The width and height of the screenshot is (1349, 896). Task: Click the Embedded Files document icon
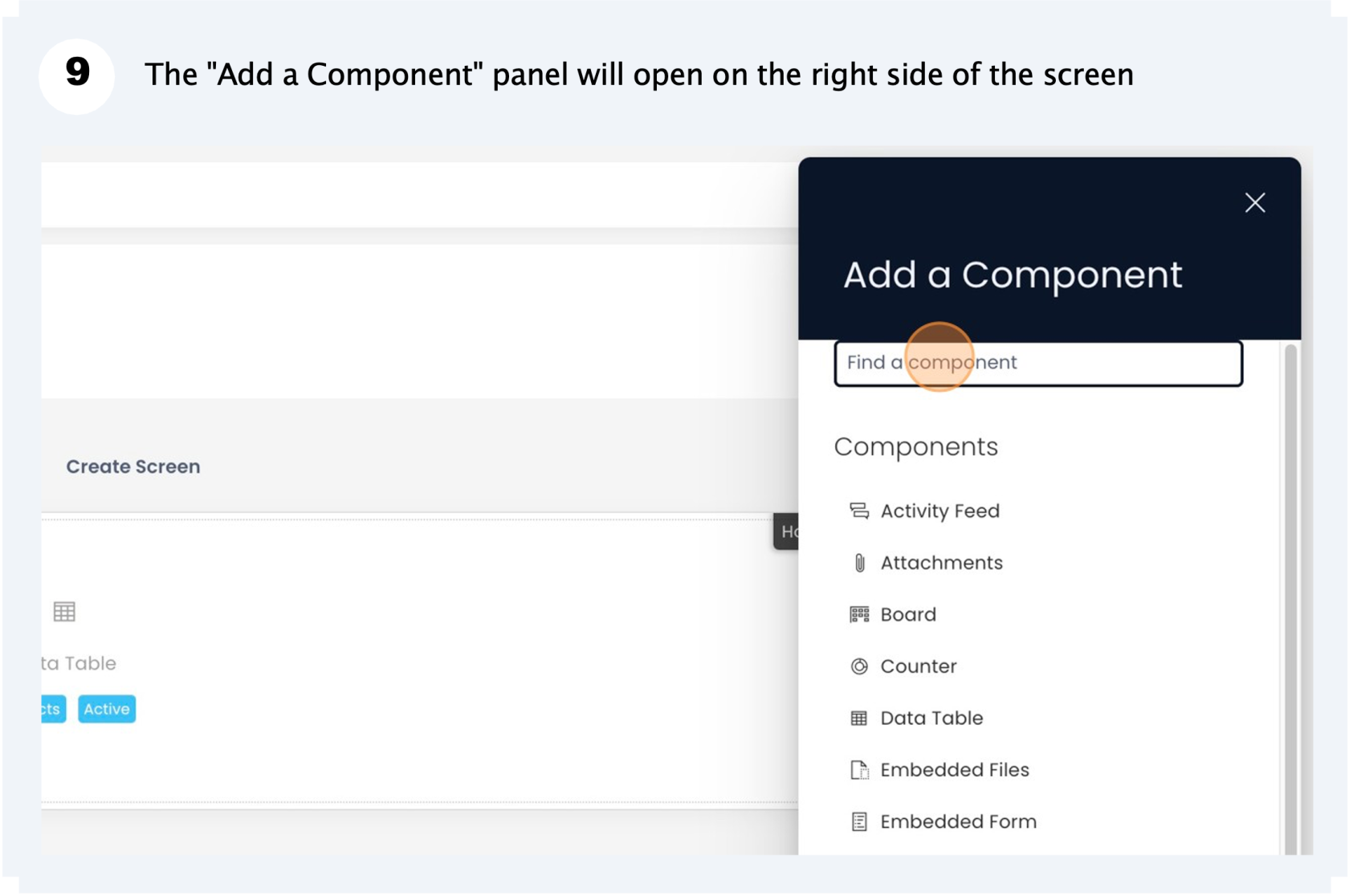click(859, 769)
